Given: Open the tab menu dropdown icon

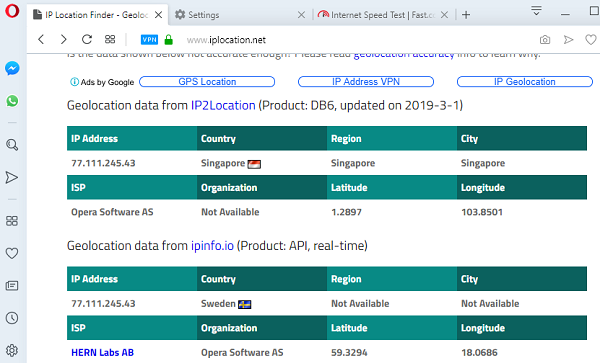Looking at the screenshot, I should tap(536, 10).
